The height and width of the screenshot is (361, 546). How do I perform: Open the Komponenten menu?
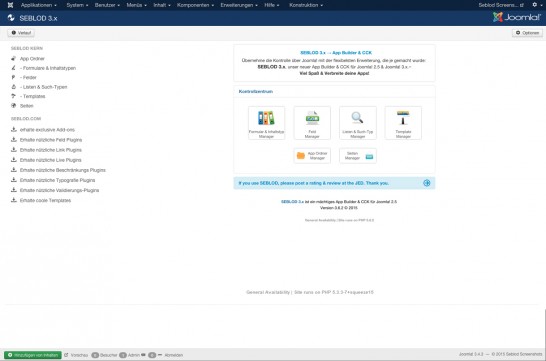(195, 5)
